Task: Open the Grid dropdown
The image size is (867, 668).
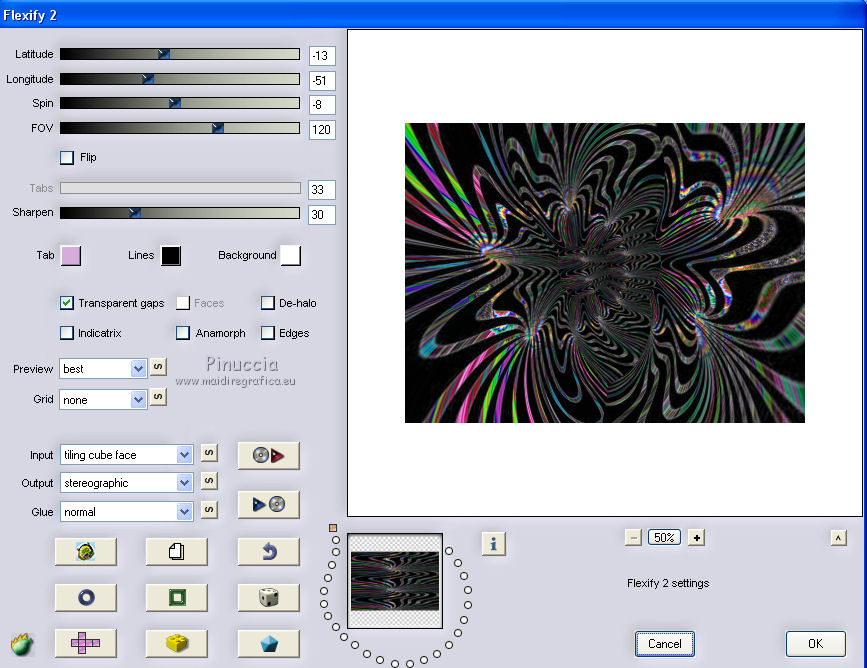Action: pos(103,399)
